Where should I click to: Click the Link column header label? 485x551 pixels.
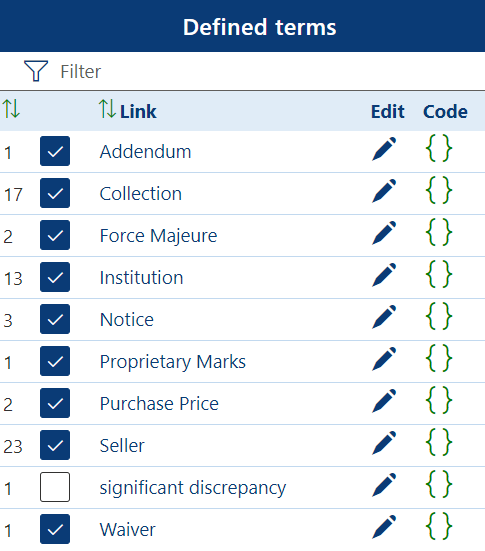tap(138, 112)
